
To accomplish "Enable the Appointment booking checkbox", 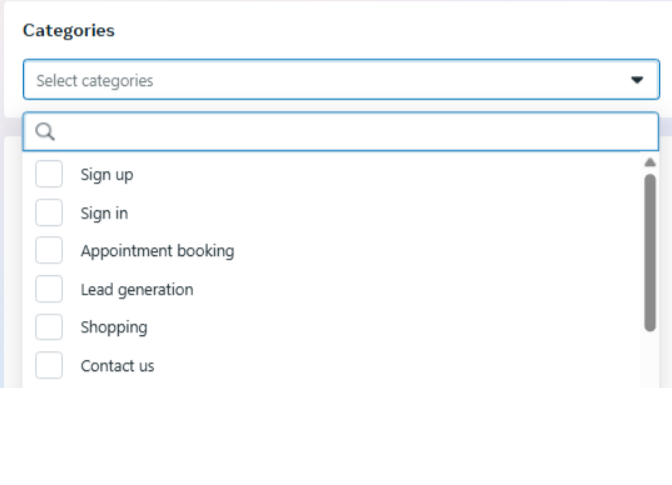I will coord(49,251).
